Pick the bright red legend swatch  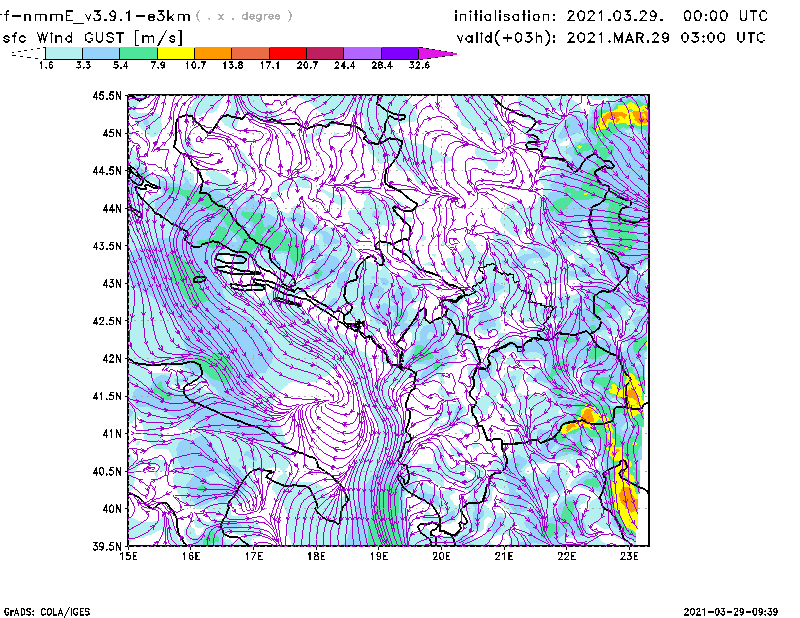[288, 53]
